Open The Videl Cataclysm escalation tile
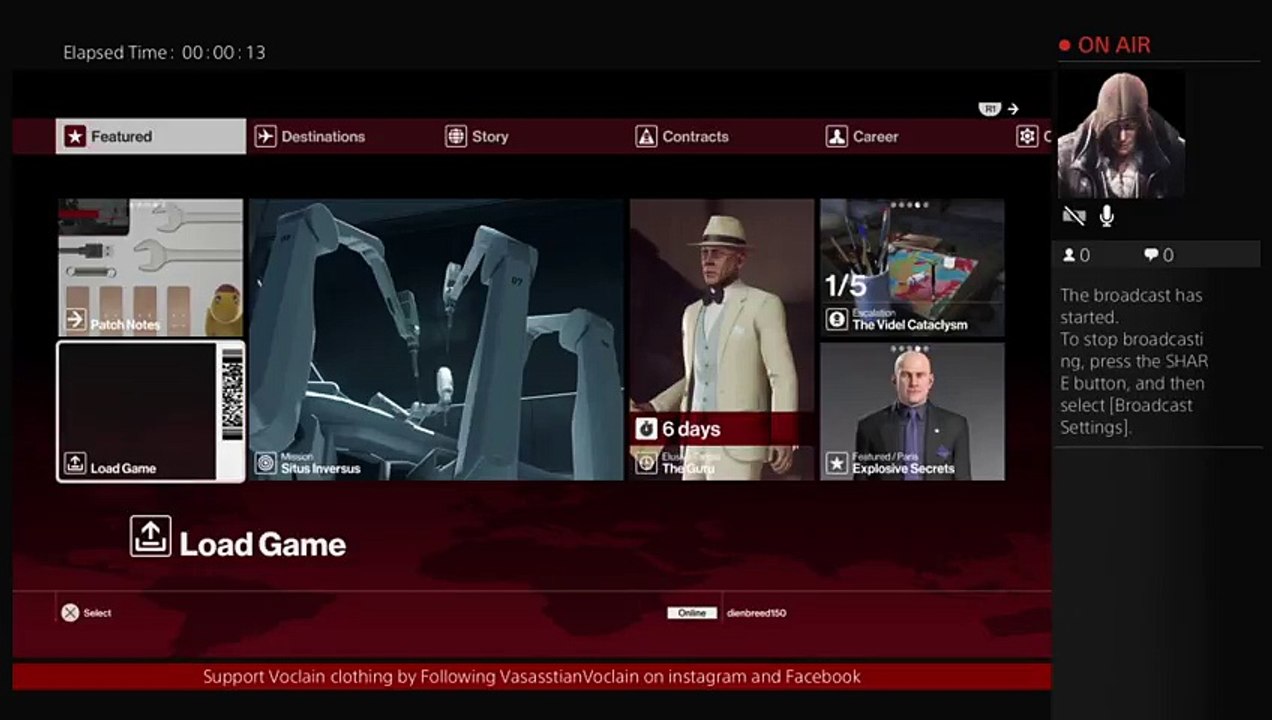Viewport: 1272px width, 720px height. pos(912,267)
